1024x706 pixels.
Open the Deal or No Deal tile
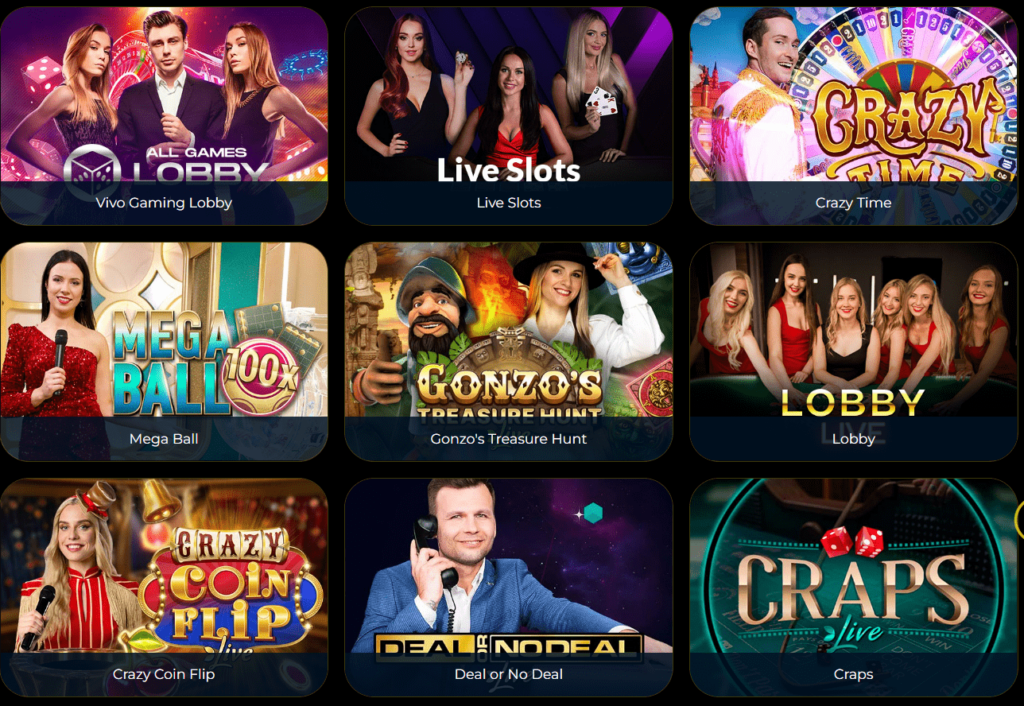(508, 587)
